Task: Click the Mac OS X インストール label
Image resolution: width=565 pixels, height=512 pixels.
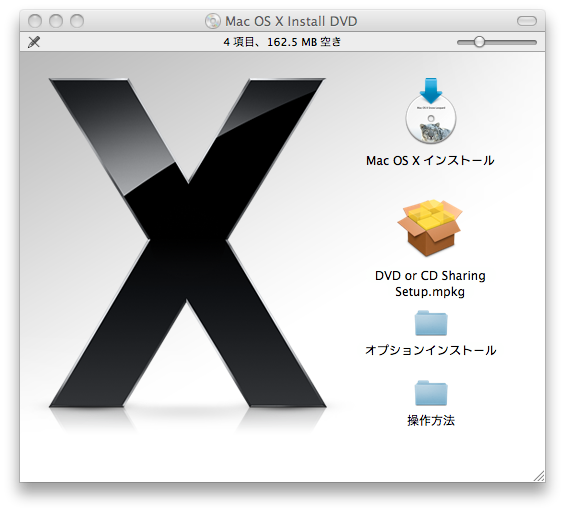Action: tap(430, 160)
